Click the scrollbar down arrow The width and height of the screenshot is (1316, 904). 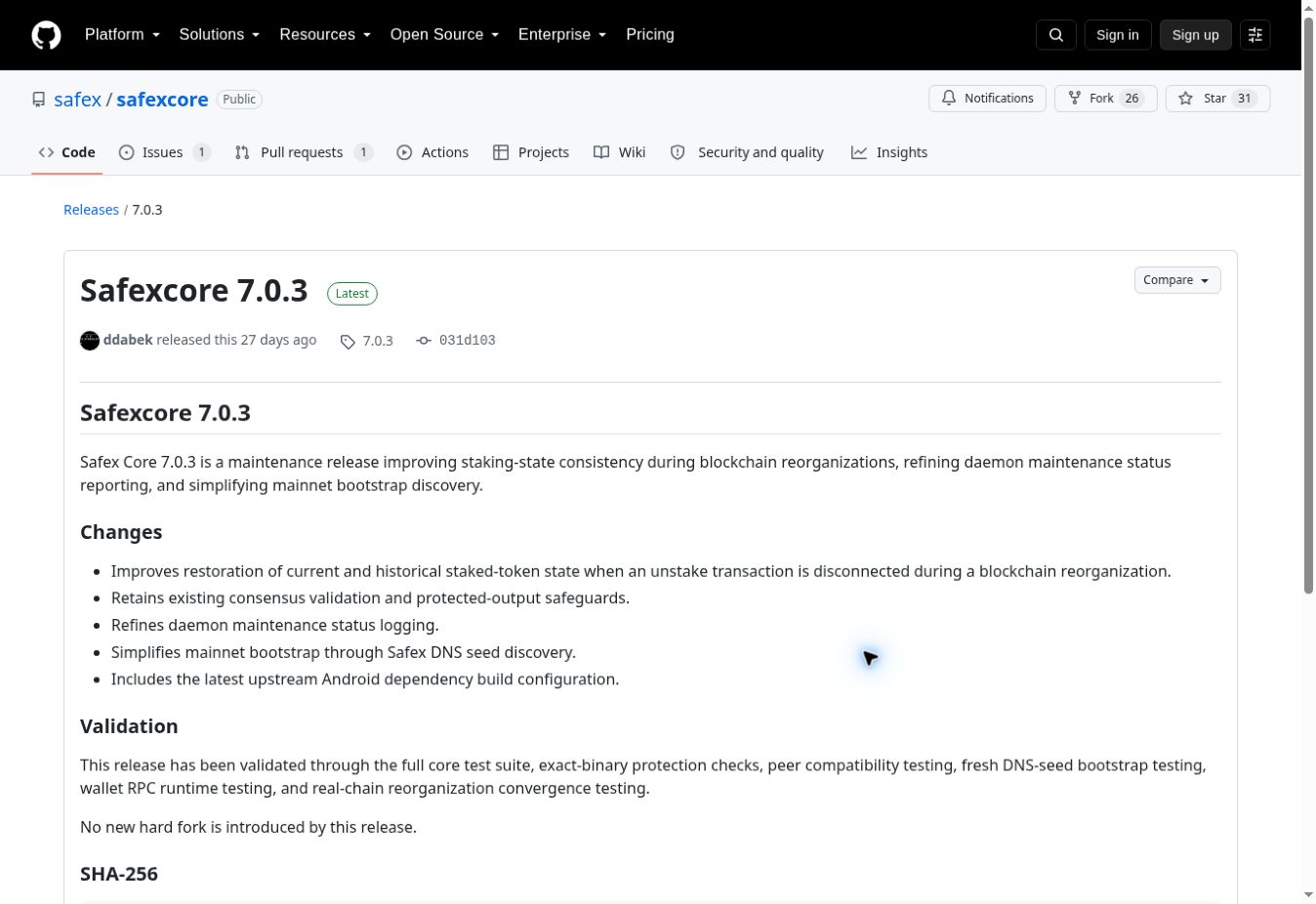[x=1308, y=894]
